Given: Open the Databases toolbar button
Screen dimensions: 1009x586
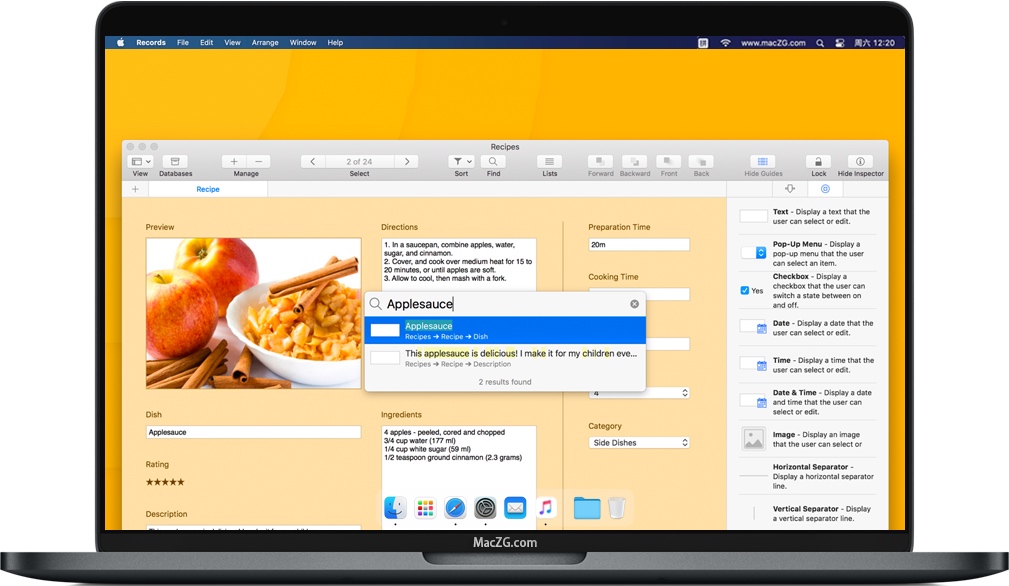Looking at the screenshot, I should 175,161.
